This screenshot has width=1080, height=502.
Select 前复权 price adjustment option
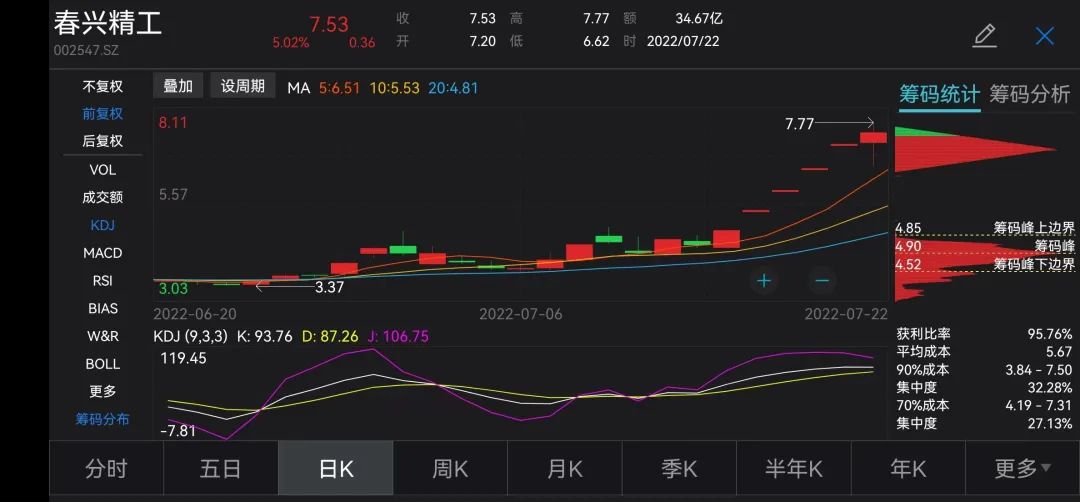tap(102, 114)
